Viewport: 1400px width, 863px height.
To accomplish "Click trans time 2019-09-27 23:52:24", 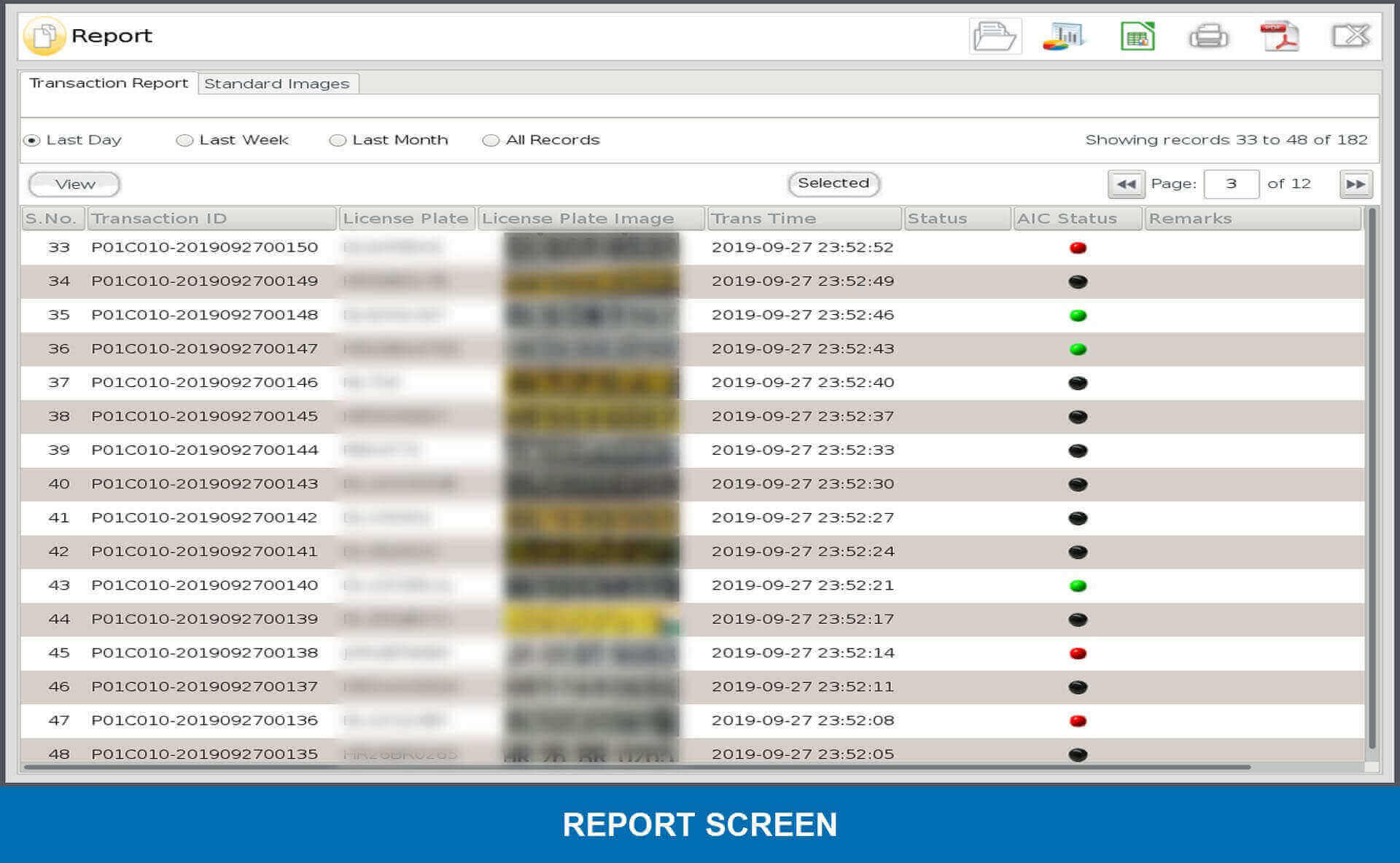I will coord(803,551).
